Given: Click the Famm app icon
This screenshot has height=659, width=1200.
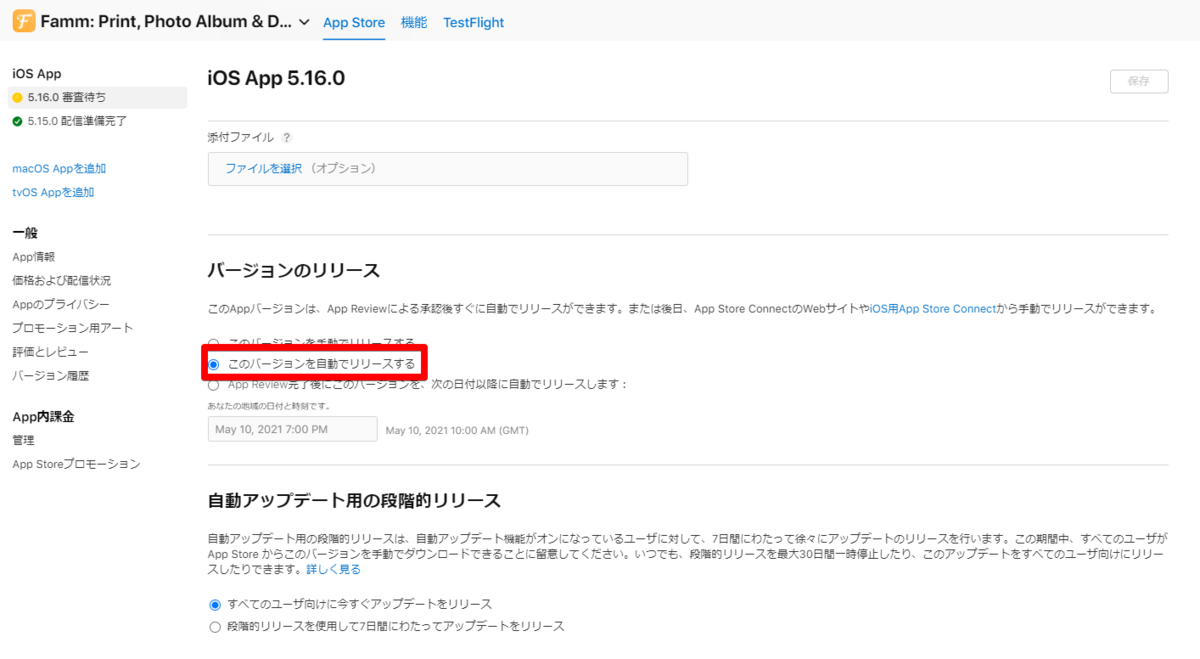Looking at the screenshot, I should pyautogui.click(x=24, y=21).
